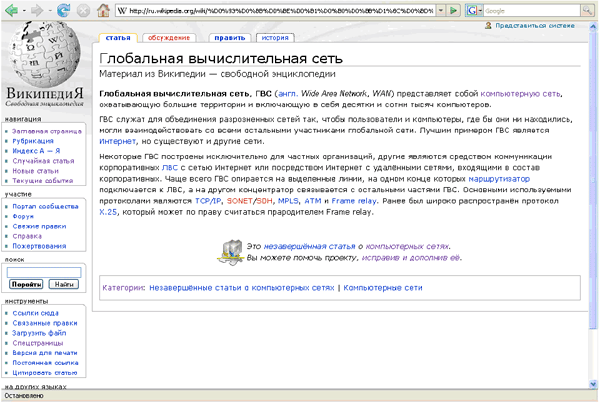Go to the Home page icon

pos(103,10)
